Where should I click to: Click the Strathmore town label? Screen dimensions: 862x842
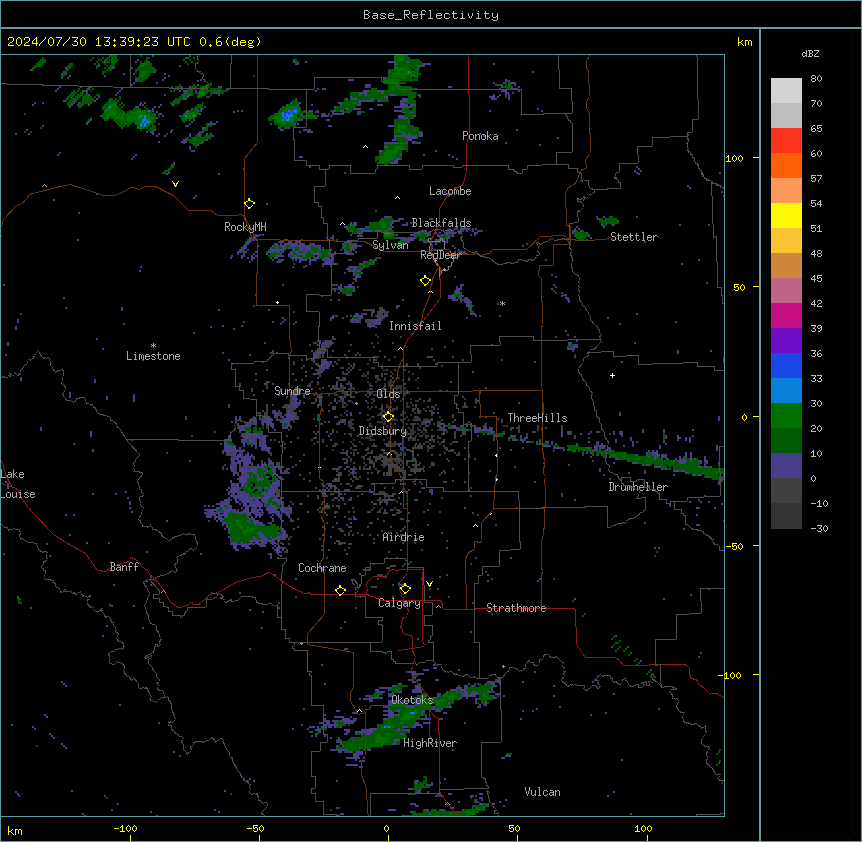516,608
